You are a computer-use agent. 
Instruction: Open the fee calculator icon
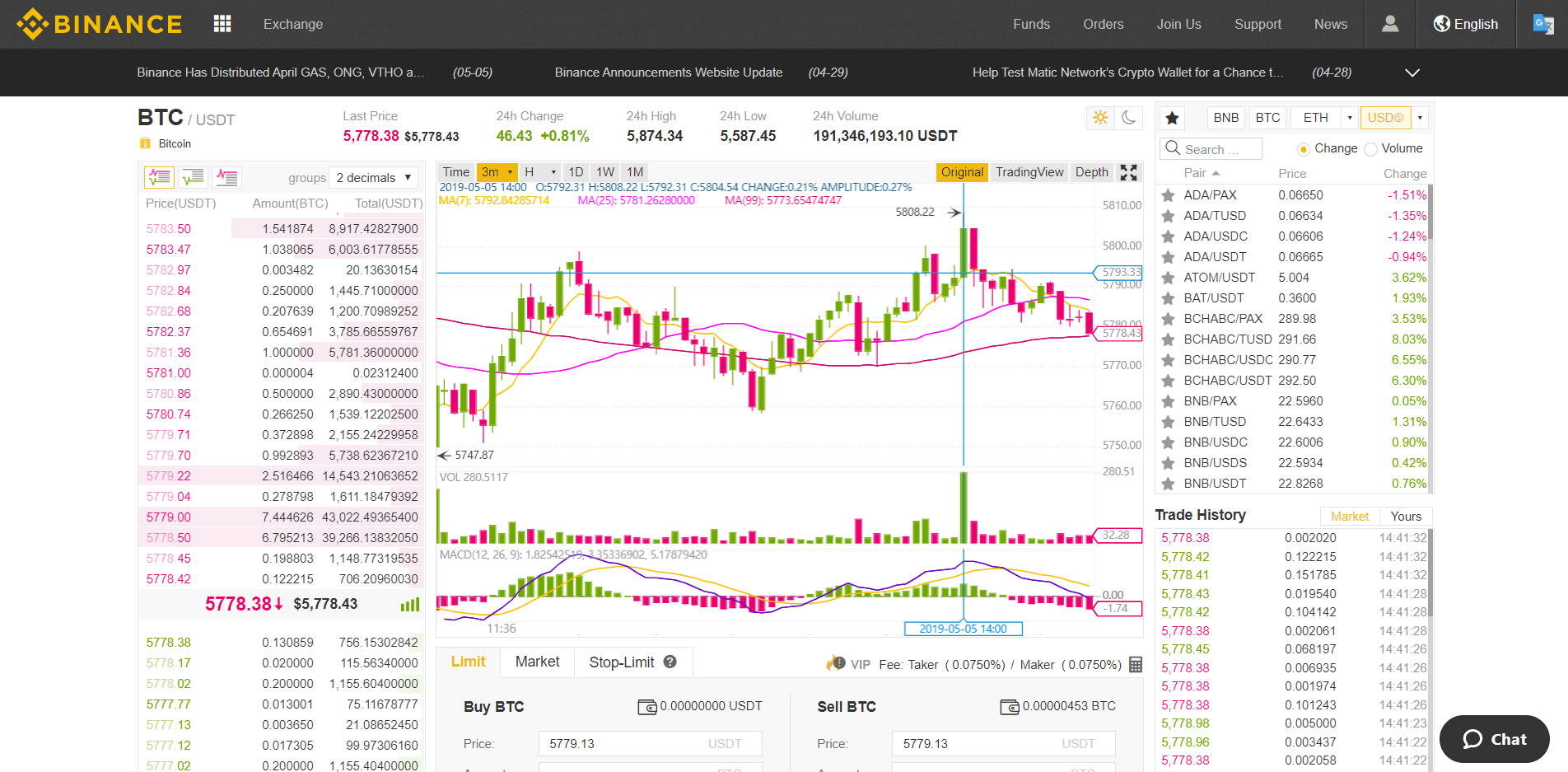coord(1136,664)
